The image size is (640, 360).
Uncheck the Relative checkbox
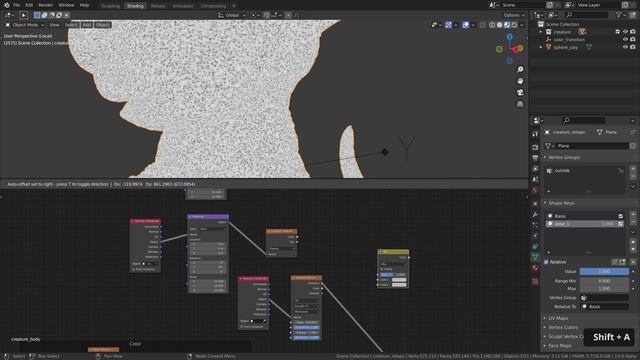[546, 262]
